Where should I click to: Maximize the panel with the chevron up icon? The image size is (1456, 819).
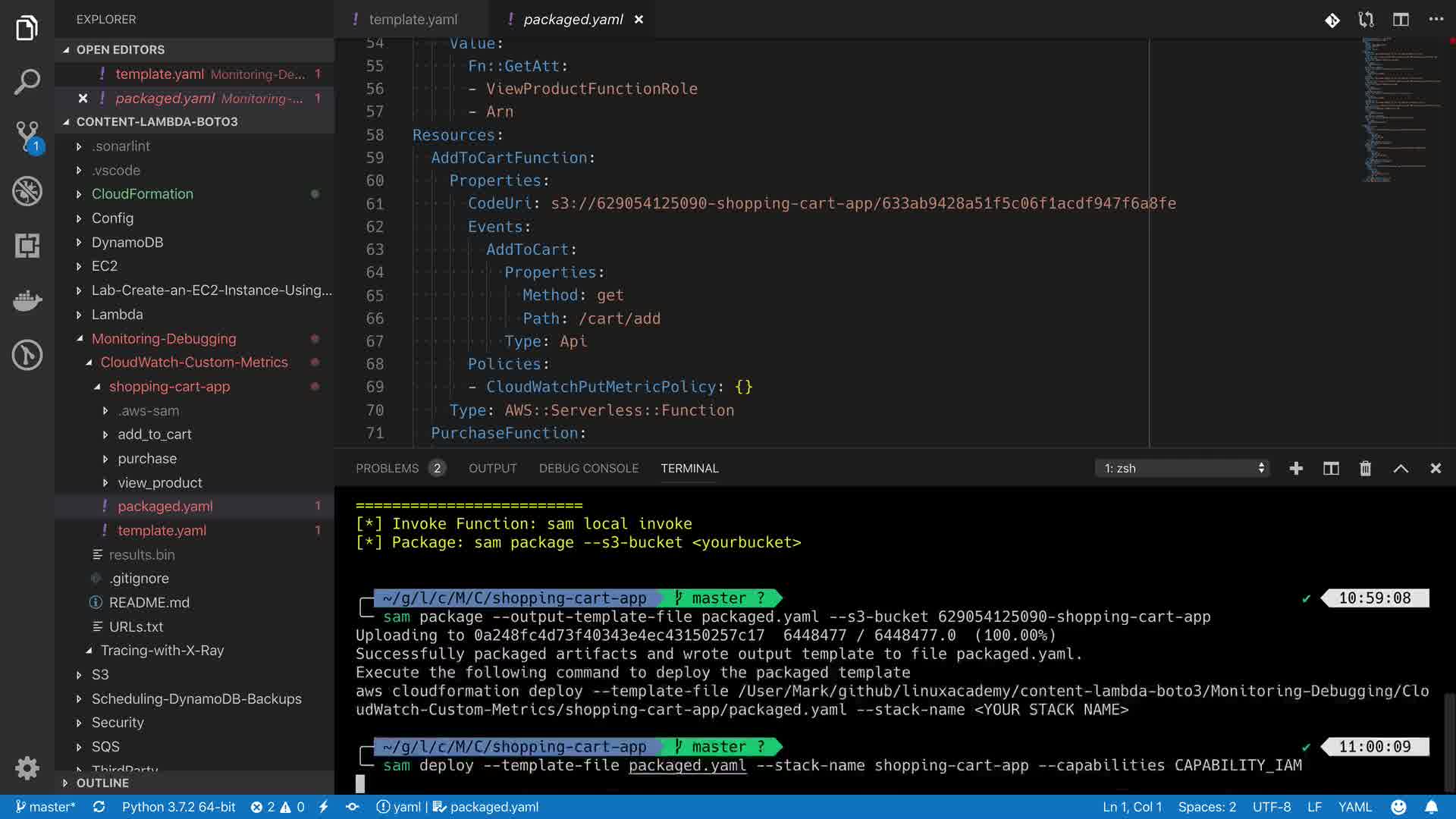click(1401, 469)
